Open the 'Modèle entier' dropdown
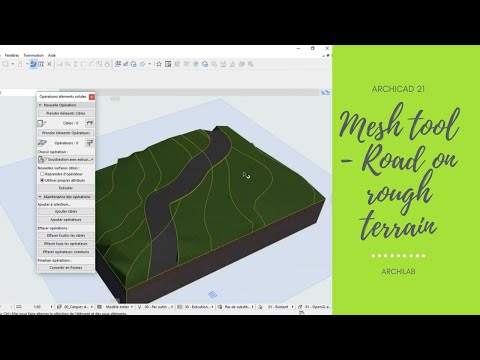The height and width of the screenshot is (360, 480). click(x=116, y=307)
